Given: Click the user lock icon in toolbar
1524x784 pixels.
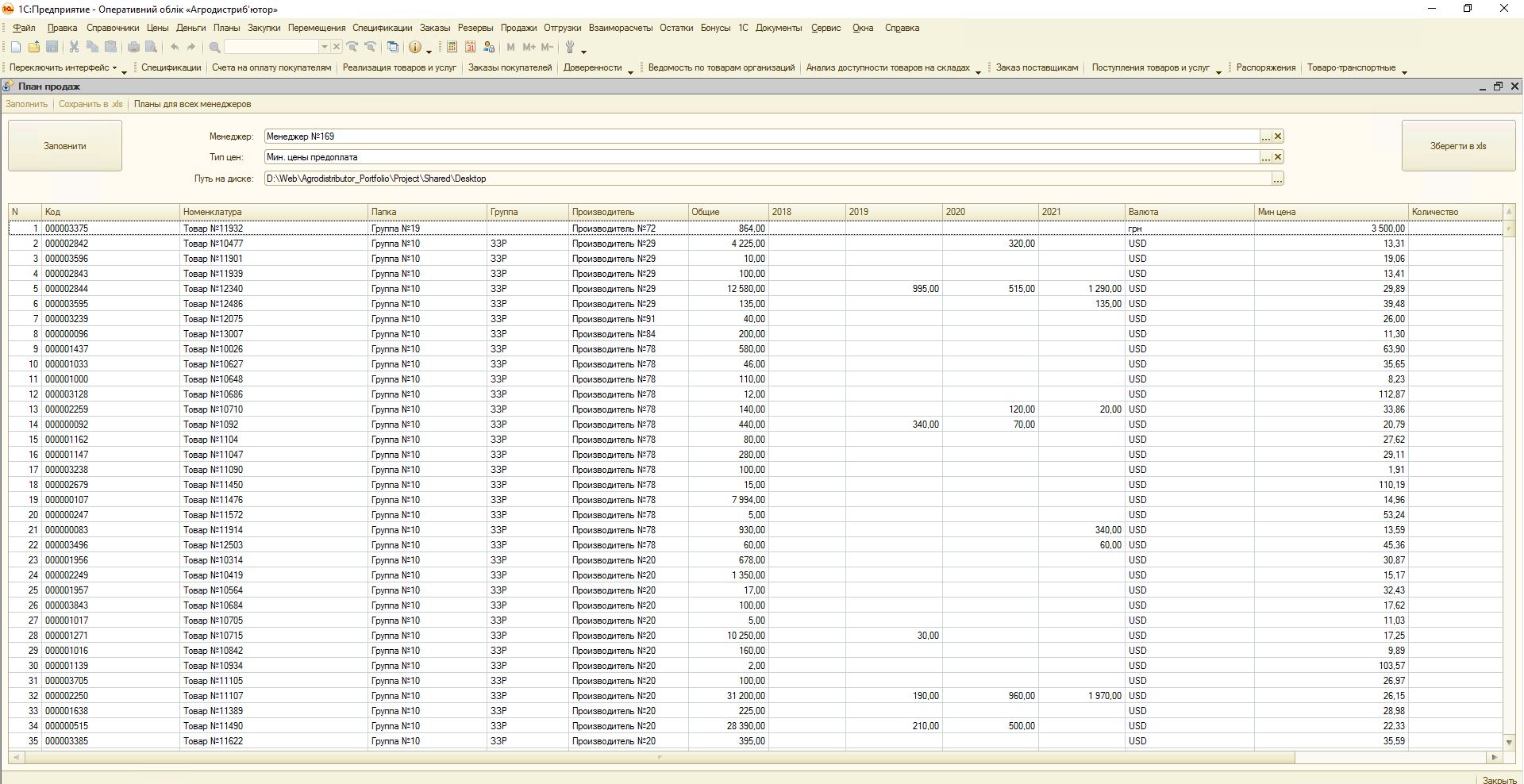Looking at the screenshot, I should point(489,48).
